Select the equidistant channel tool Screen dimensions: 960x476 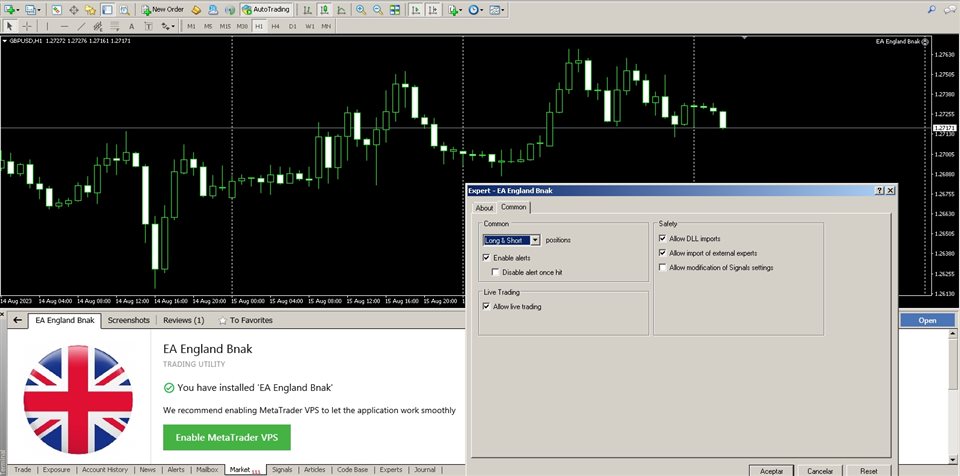tap(97, 26)
